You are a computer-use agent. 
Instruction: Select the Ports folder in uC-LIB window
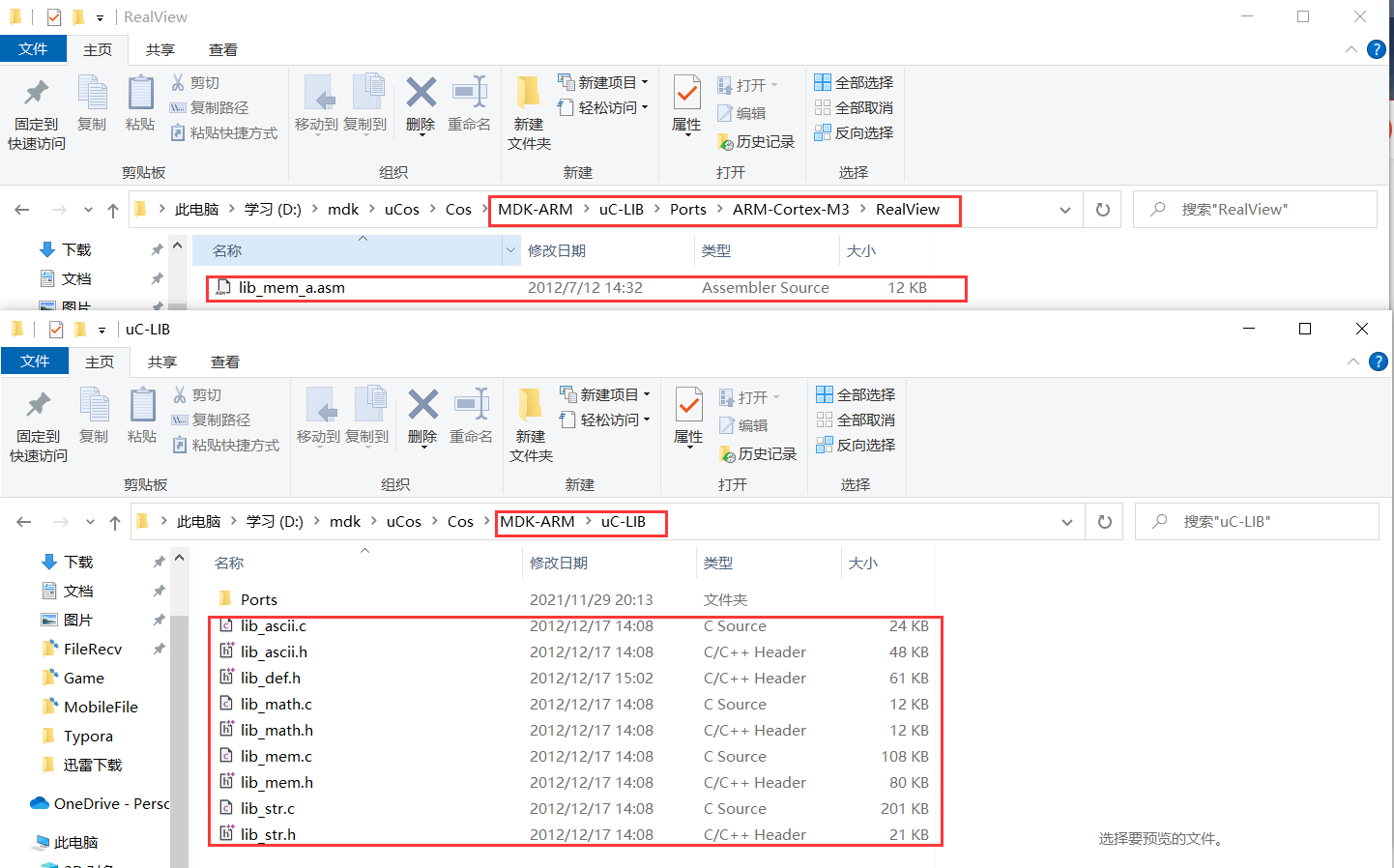[572, 599]
